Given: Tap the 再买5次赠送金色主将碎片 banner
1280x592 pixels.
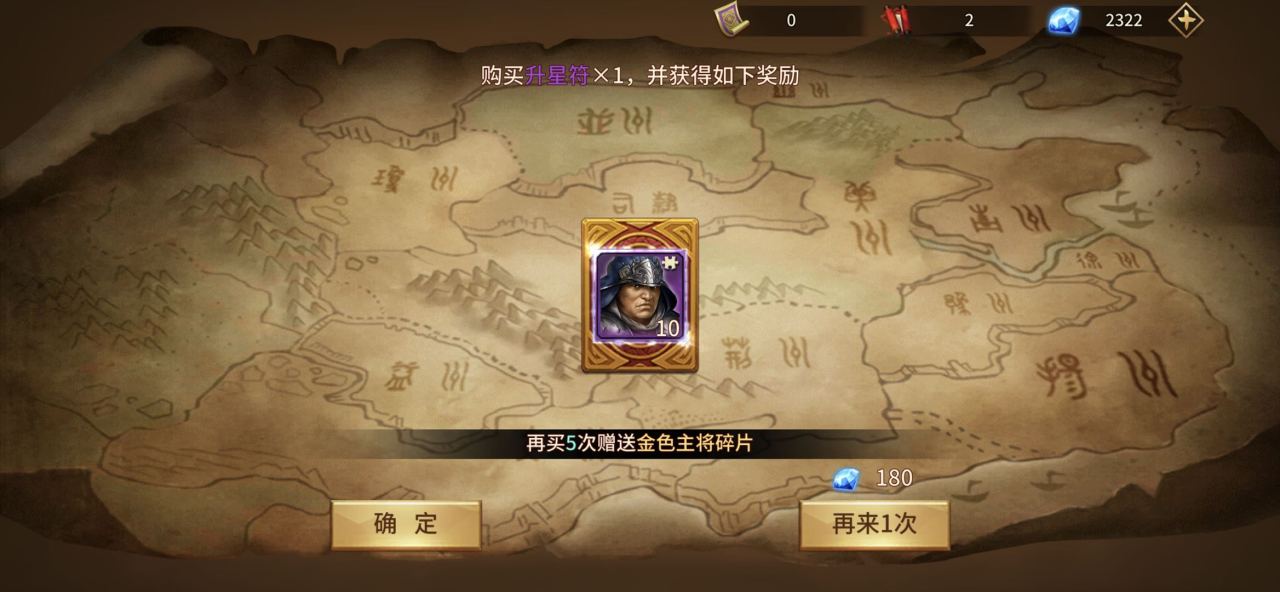Looking at the screenshot, I should click(640, 444).
